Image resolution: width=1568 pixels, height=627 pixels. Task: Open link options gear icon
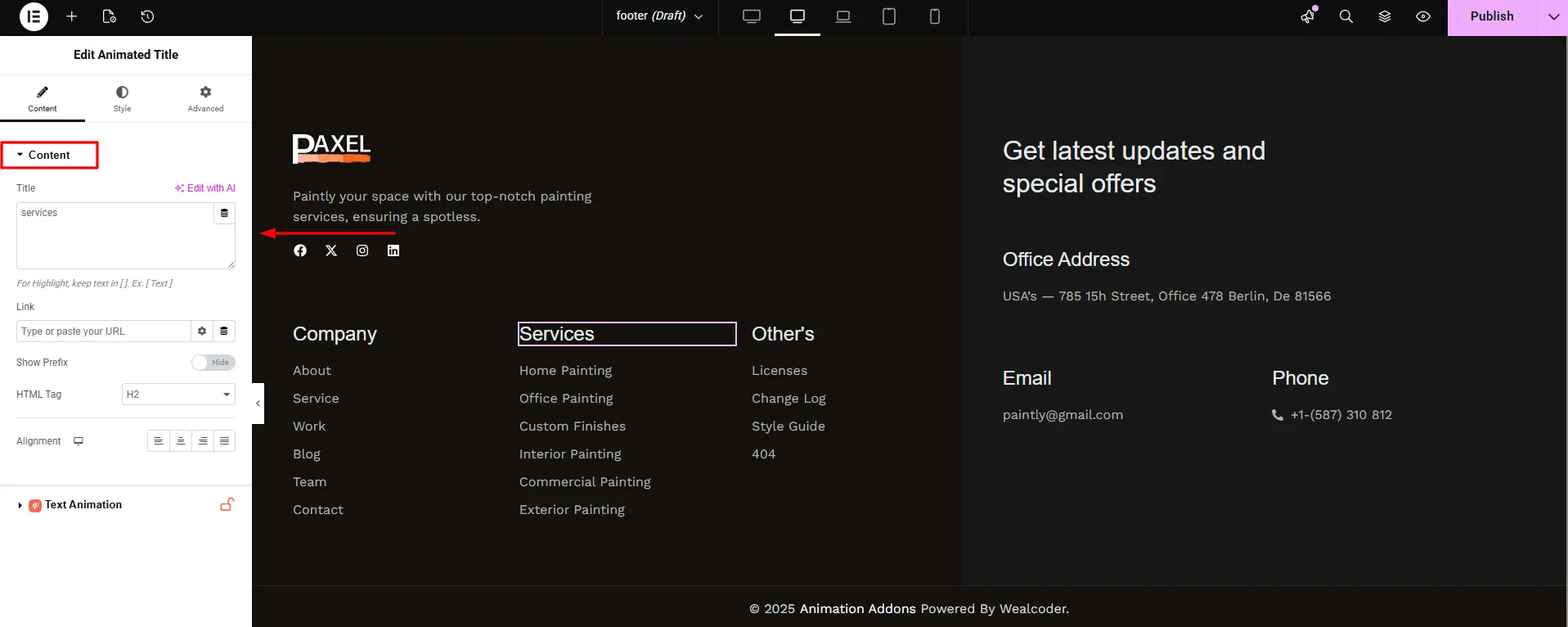(202, 332)
